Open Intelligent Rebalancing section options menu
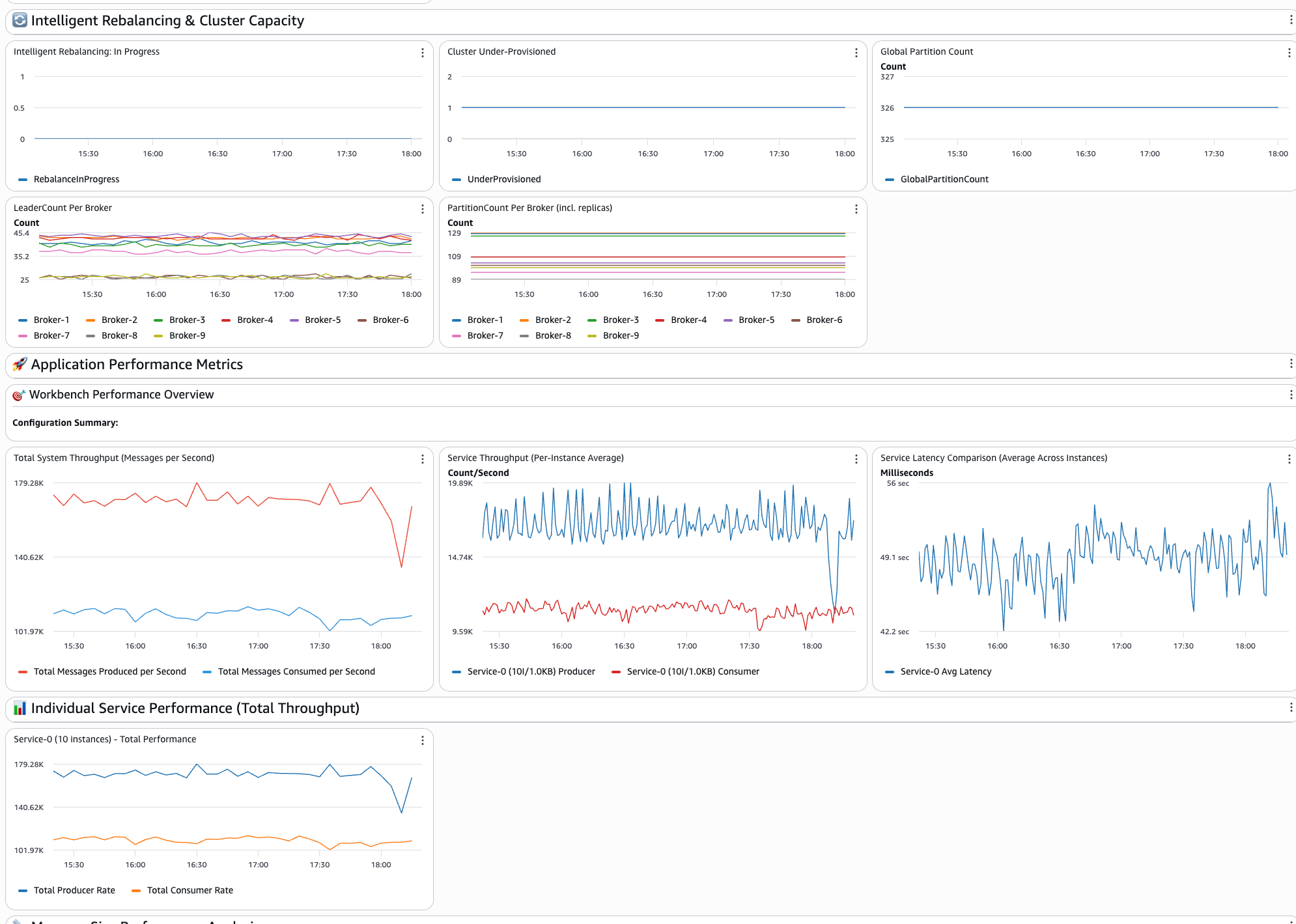The image size is (1296, 924). point(1290,20)
